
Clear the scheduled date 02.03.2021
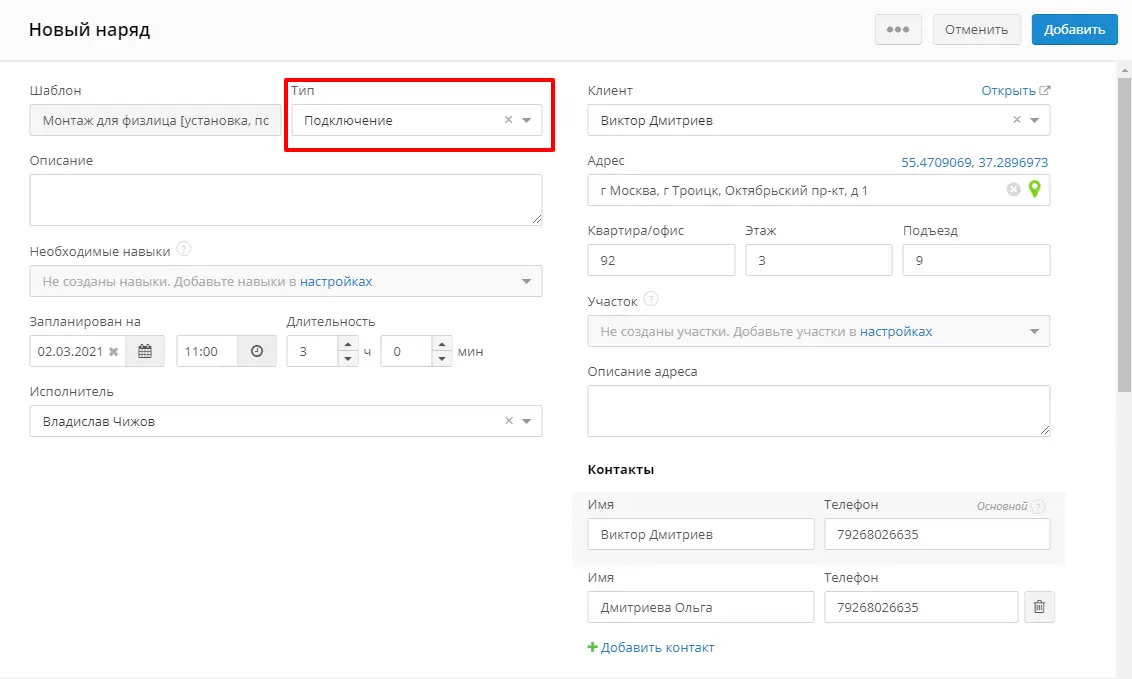113,351
